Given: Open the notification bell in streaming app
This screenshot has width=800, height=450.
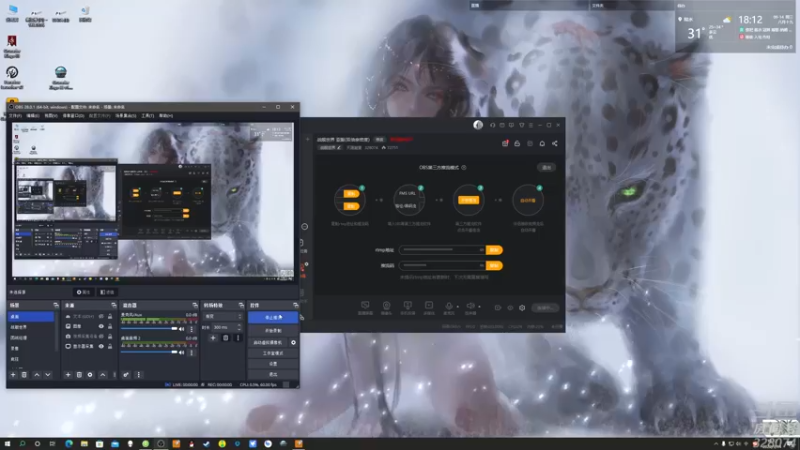Looking at the screenshot, I should [542, 143].
